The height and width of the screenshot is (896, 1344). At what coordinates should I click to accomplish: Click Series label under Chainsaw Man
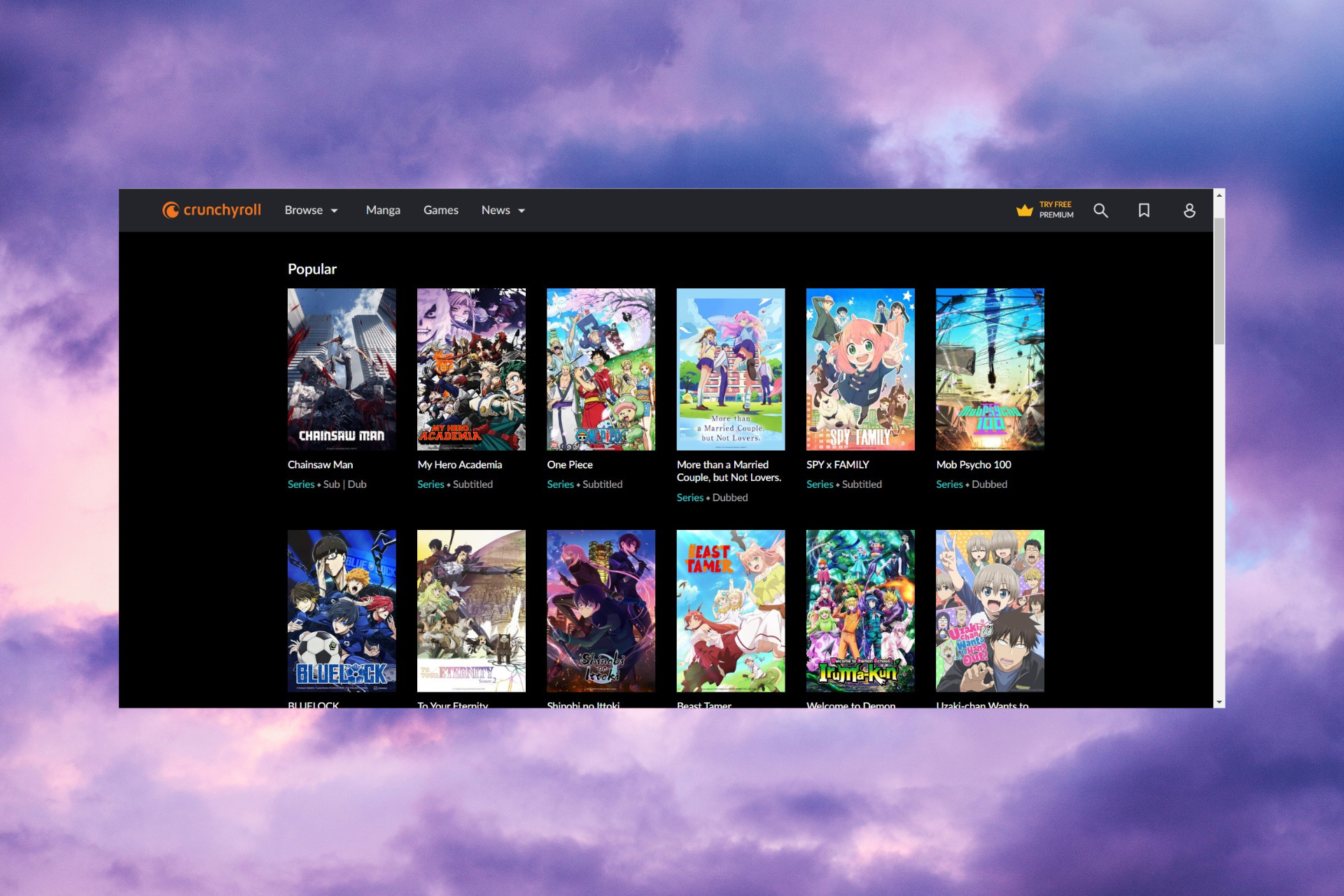pyautogui.click(x=301, y=484)
